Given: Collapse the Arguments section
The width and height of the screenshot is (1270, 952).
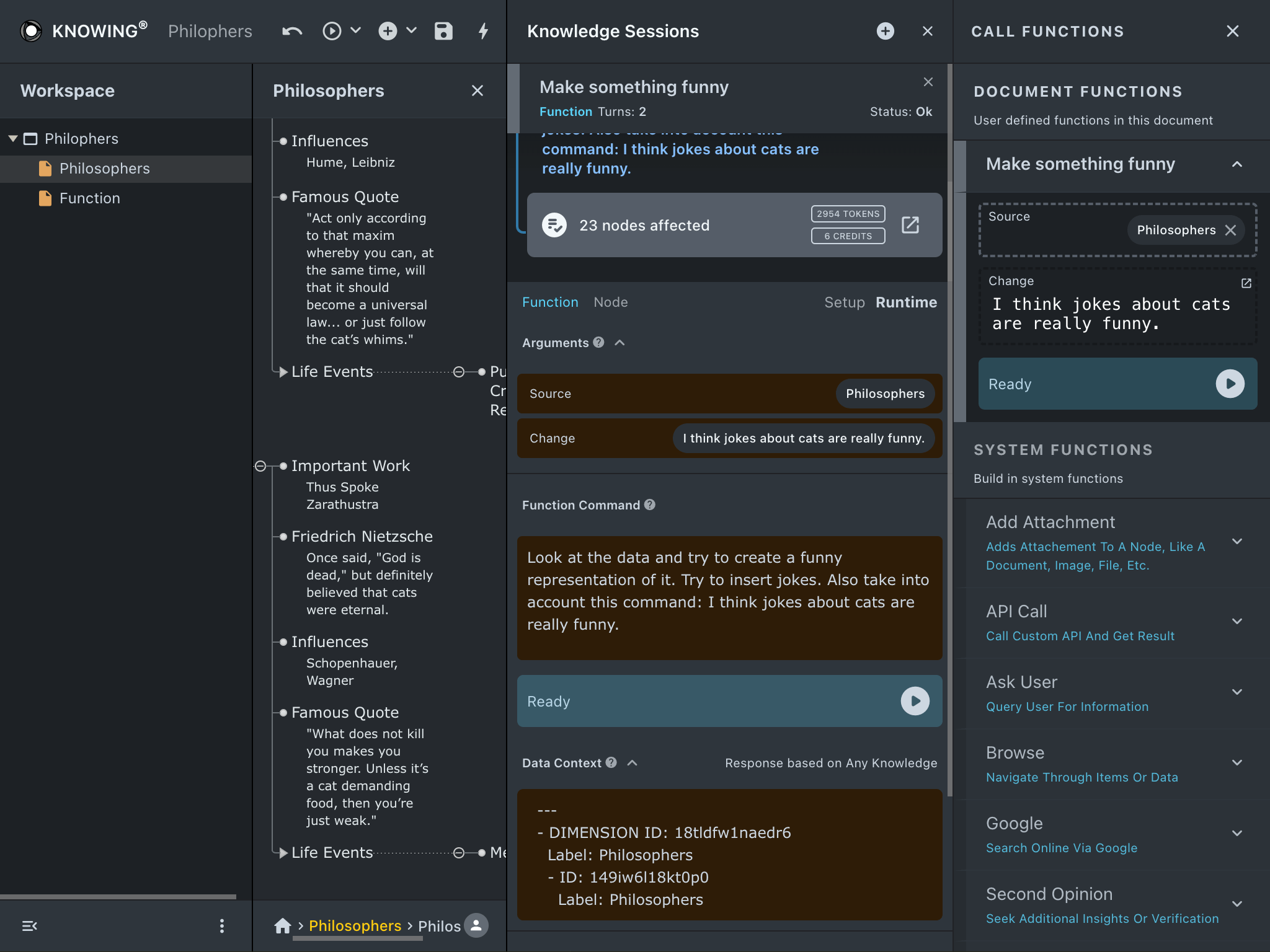Looking at the screenshot, I should 619,343.
